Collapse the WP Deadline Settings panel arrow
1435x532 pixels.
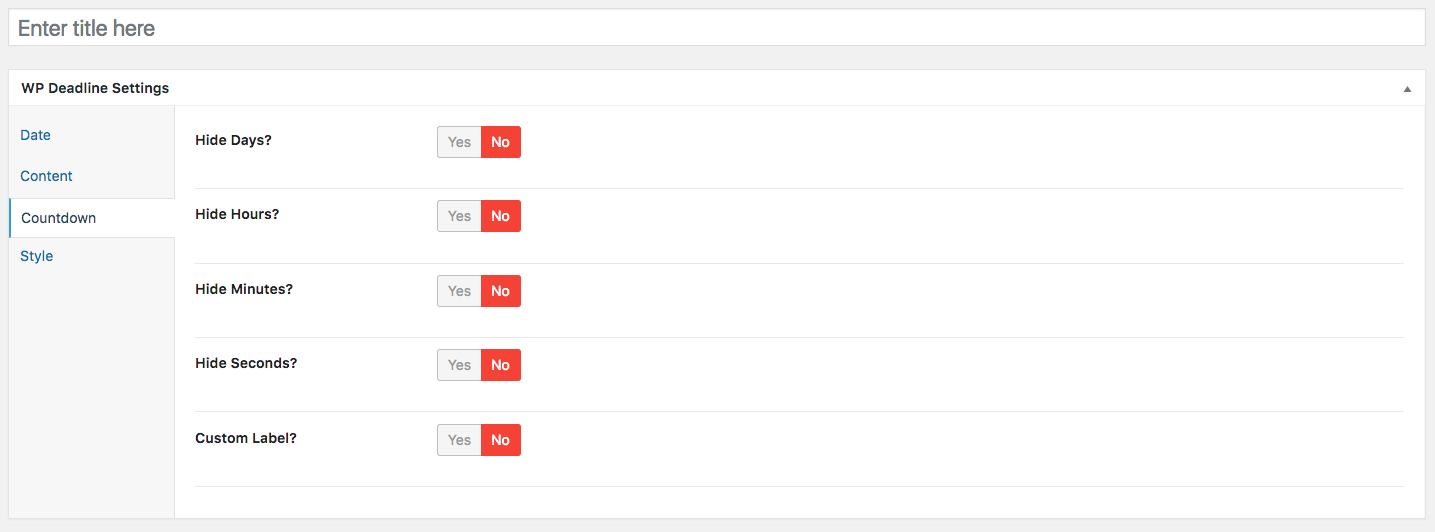1407,89
